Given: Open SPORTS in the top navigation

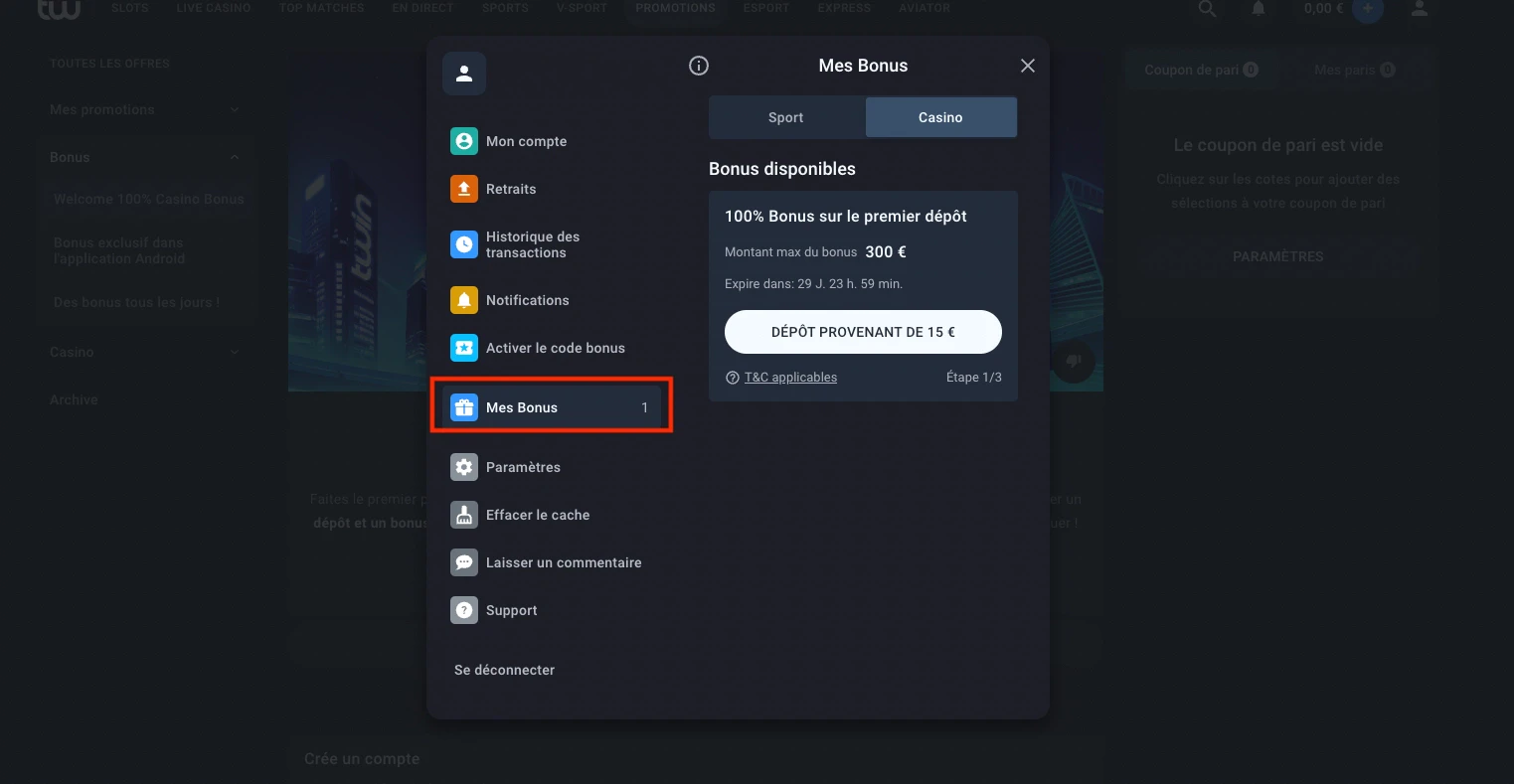Looking at the screenshot, I should point(505,8).
